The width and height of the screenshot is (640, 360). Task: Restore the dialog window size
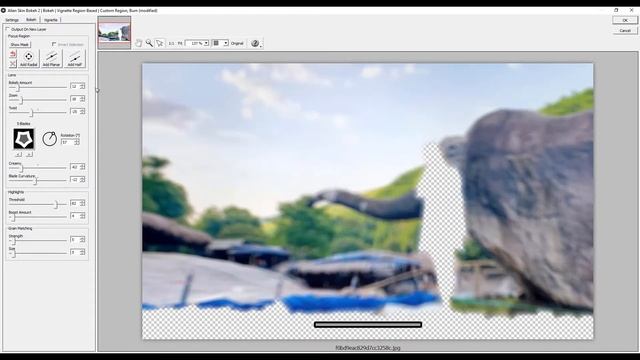pos(616,10)
